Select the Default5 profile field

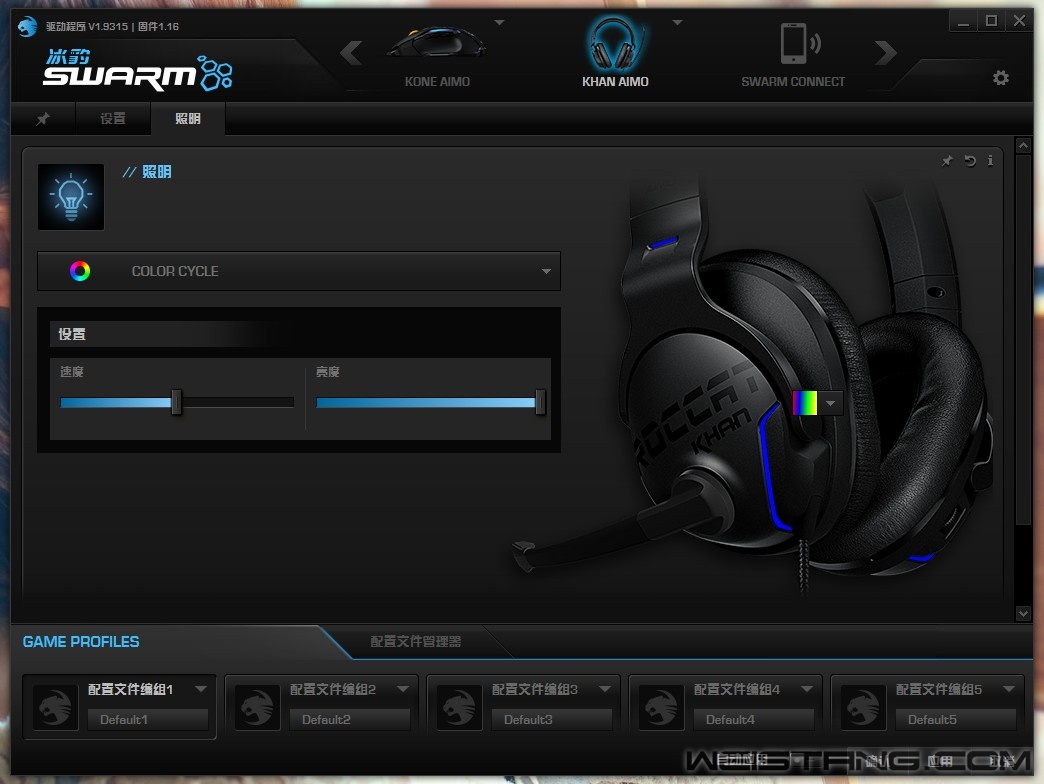click(956, 719)
